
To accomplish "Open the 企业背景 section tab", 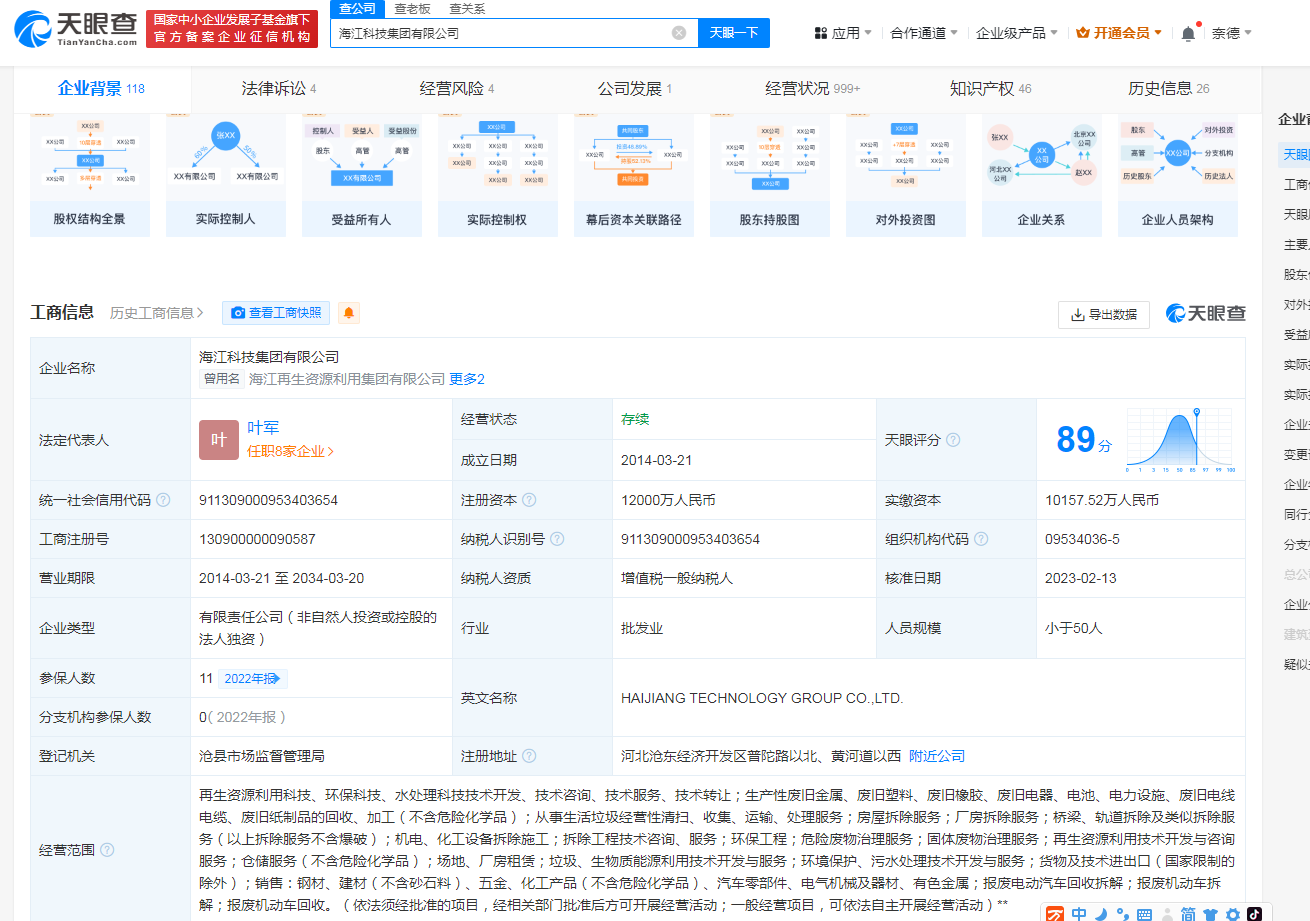I will coord(102,89).
